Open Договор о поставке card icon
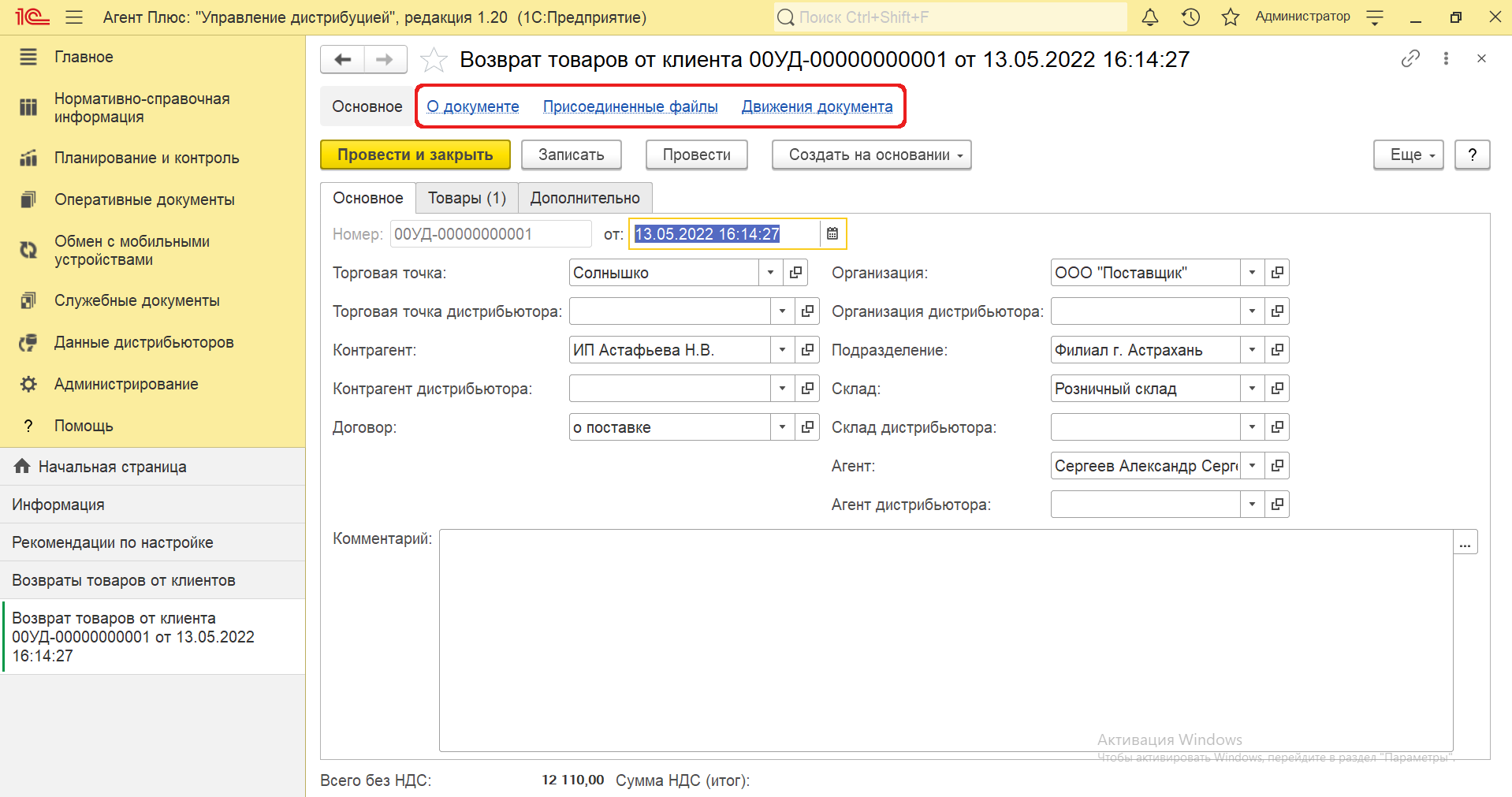Image resolution: width=1512 pixels, height=797 pixels. (x=807, y=426)
